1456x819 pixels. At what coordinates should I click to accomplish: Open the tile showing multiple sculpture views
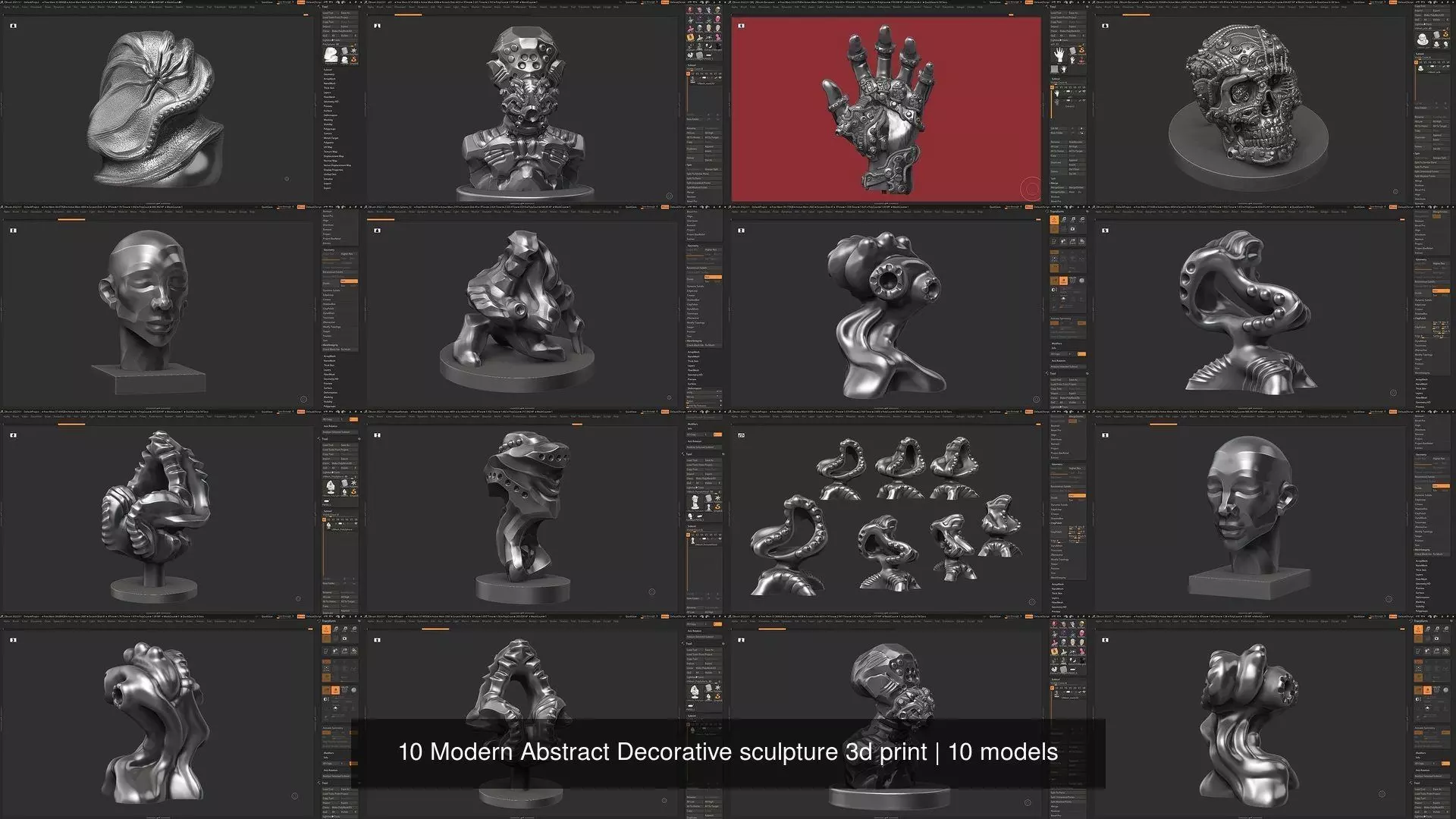click(886, 517)
